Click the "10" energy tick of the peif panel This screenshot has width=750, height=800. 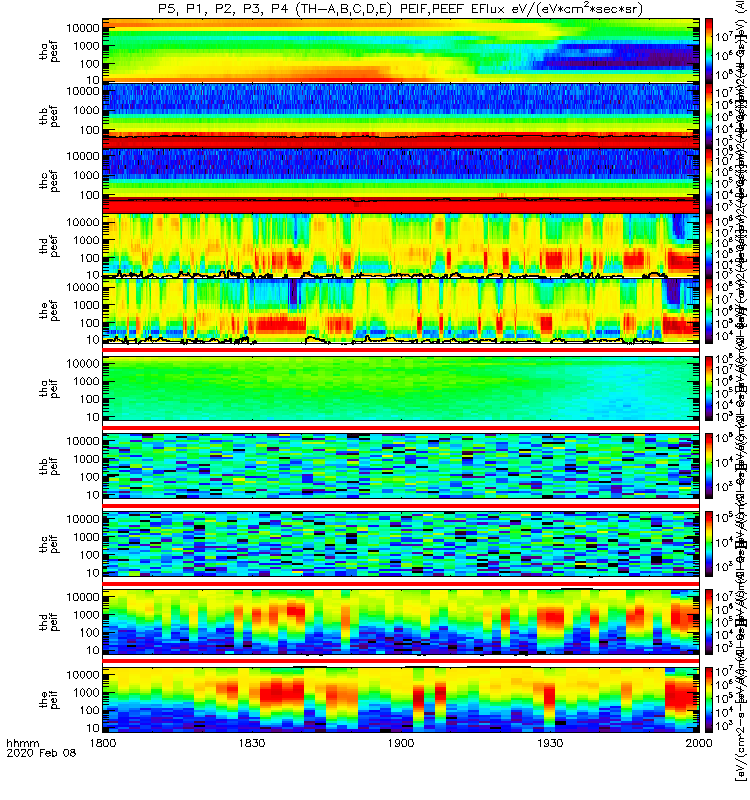click(x=93, y=728)
